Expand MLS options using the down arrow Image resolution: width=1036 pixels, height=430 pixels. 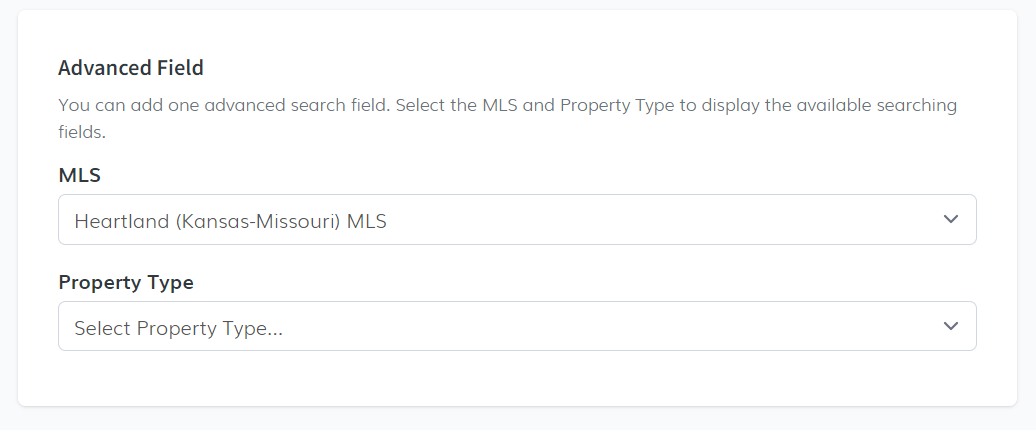pos(951,219)
